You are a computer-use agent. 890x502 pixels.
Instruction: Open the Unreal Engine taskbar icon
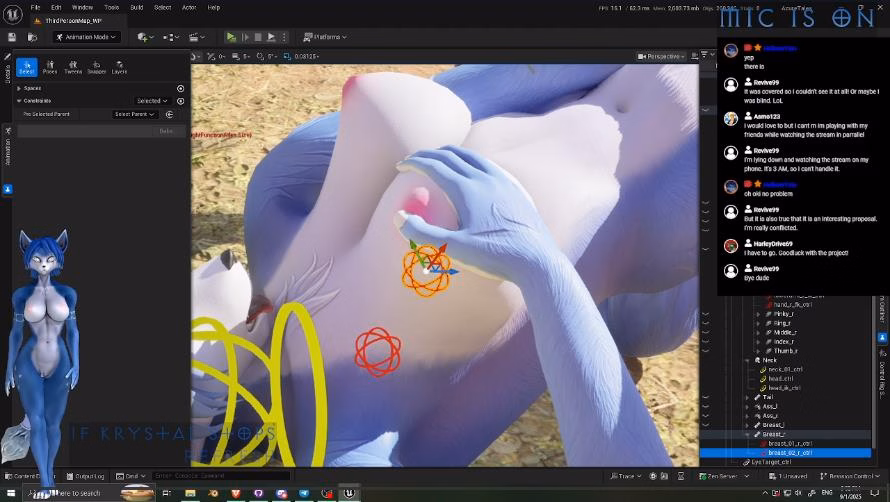coord(349,493)
